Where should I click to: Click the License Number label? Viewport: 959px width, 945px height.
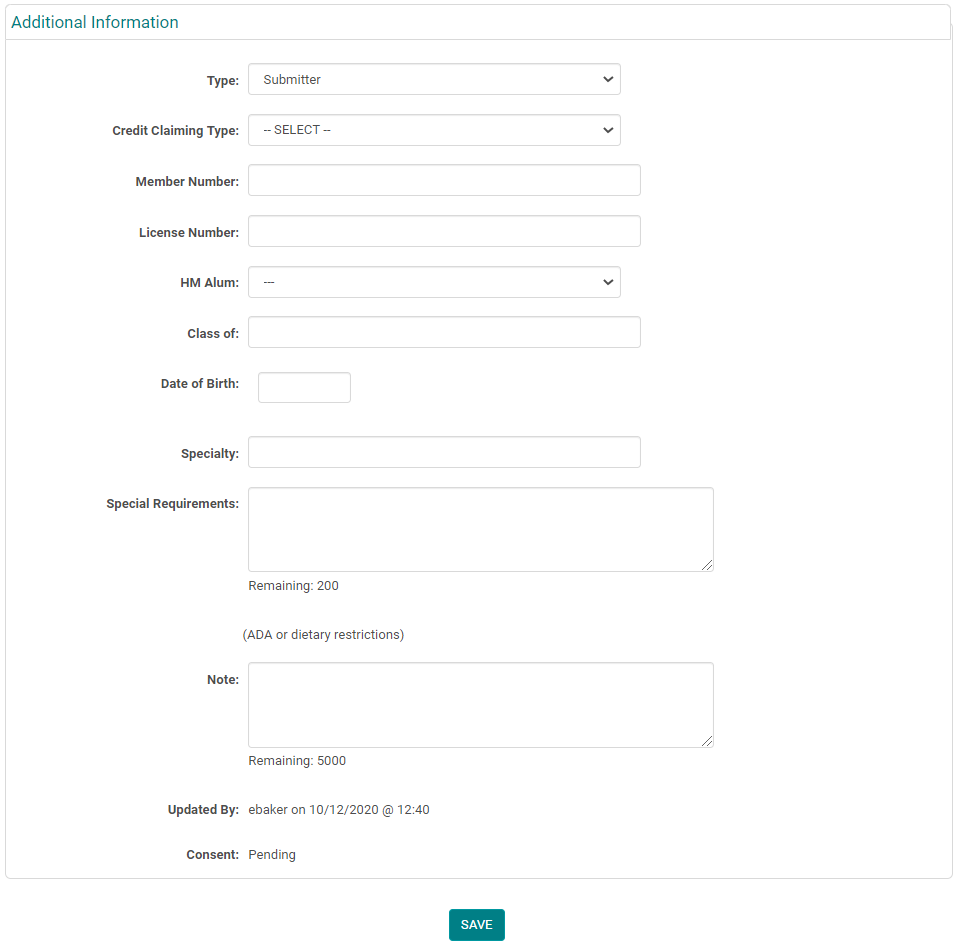(x=188, y=233)
